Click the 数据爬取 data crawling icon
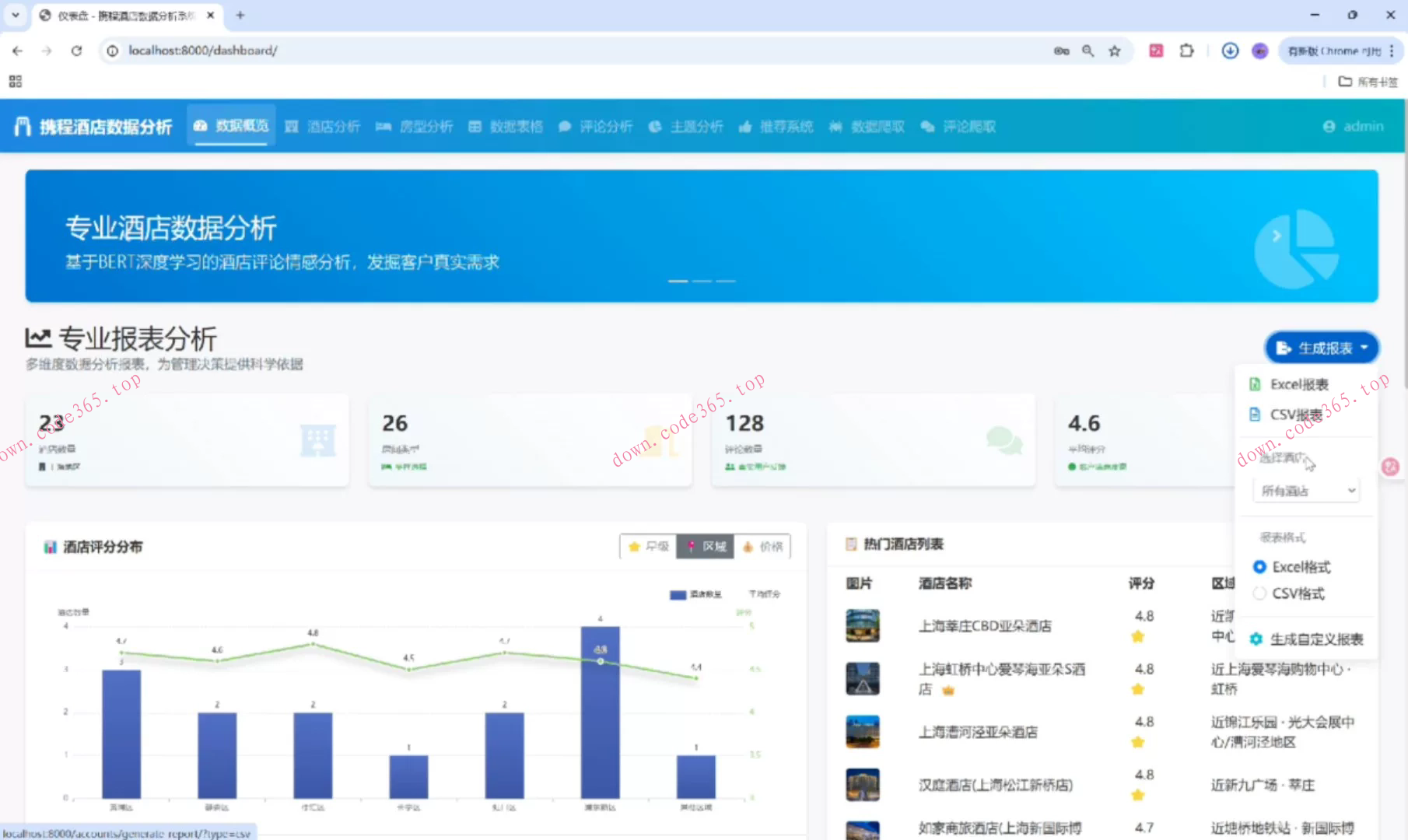Screen dimensions: 1408x840 point(836,126)
